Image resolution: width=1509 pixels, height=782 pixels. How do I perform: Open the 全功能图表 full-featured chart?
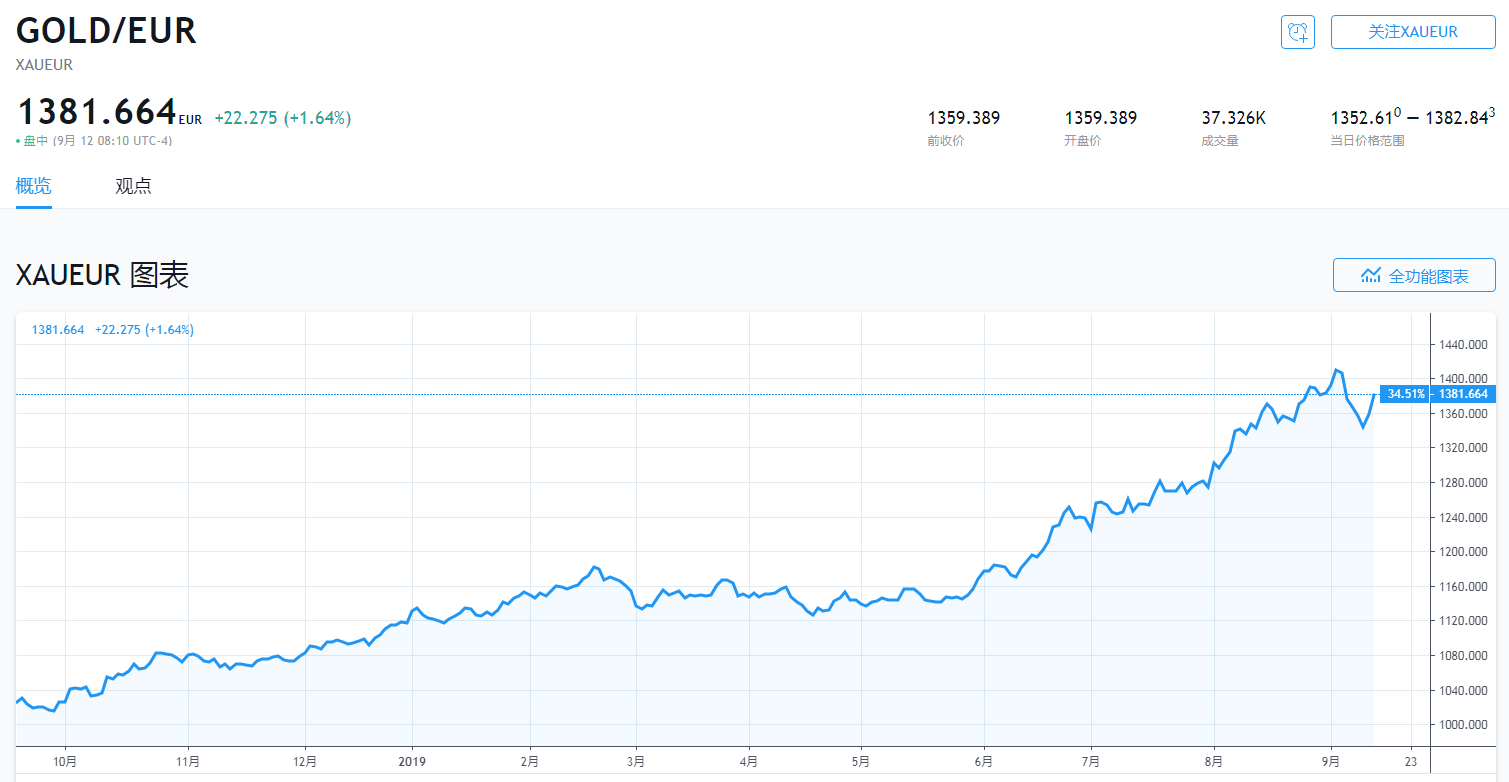[1414, 275]
